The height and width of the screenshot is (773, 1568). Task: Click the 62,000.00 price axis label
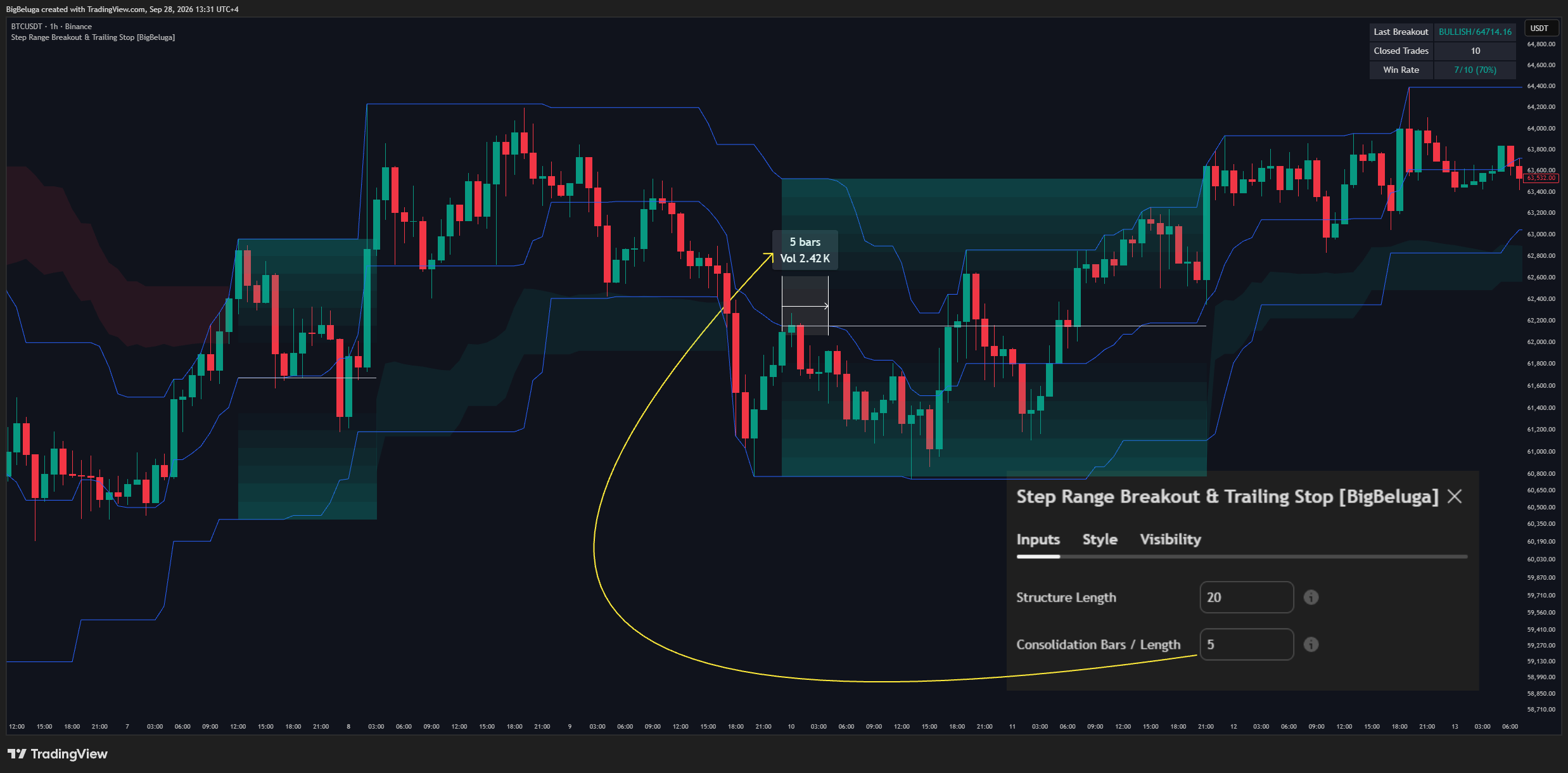[1541, 342]
